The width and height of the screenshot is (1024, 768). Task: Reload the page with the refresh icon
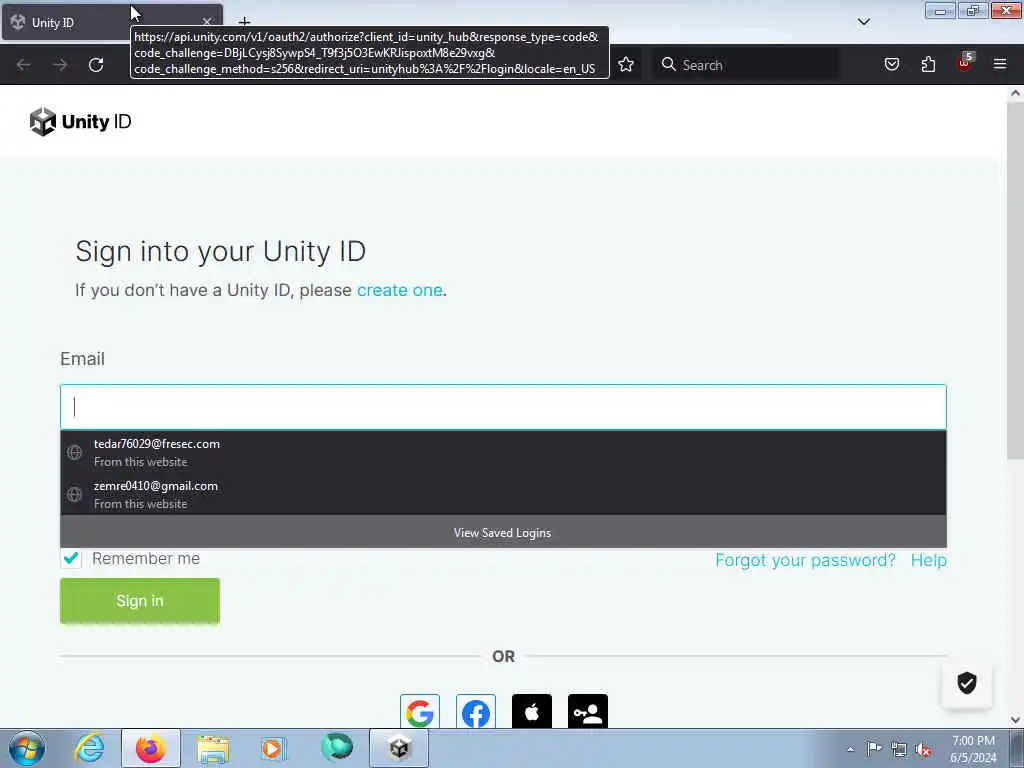point(96,65)
